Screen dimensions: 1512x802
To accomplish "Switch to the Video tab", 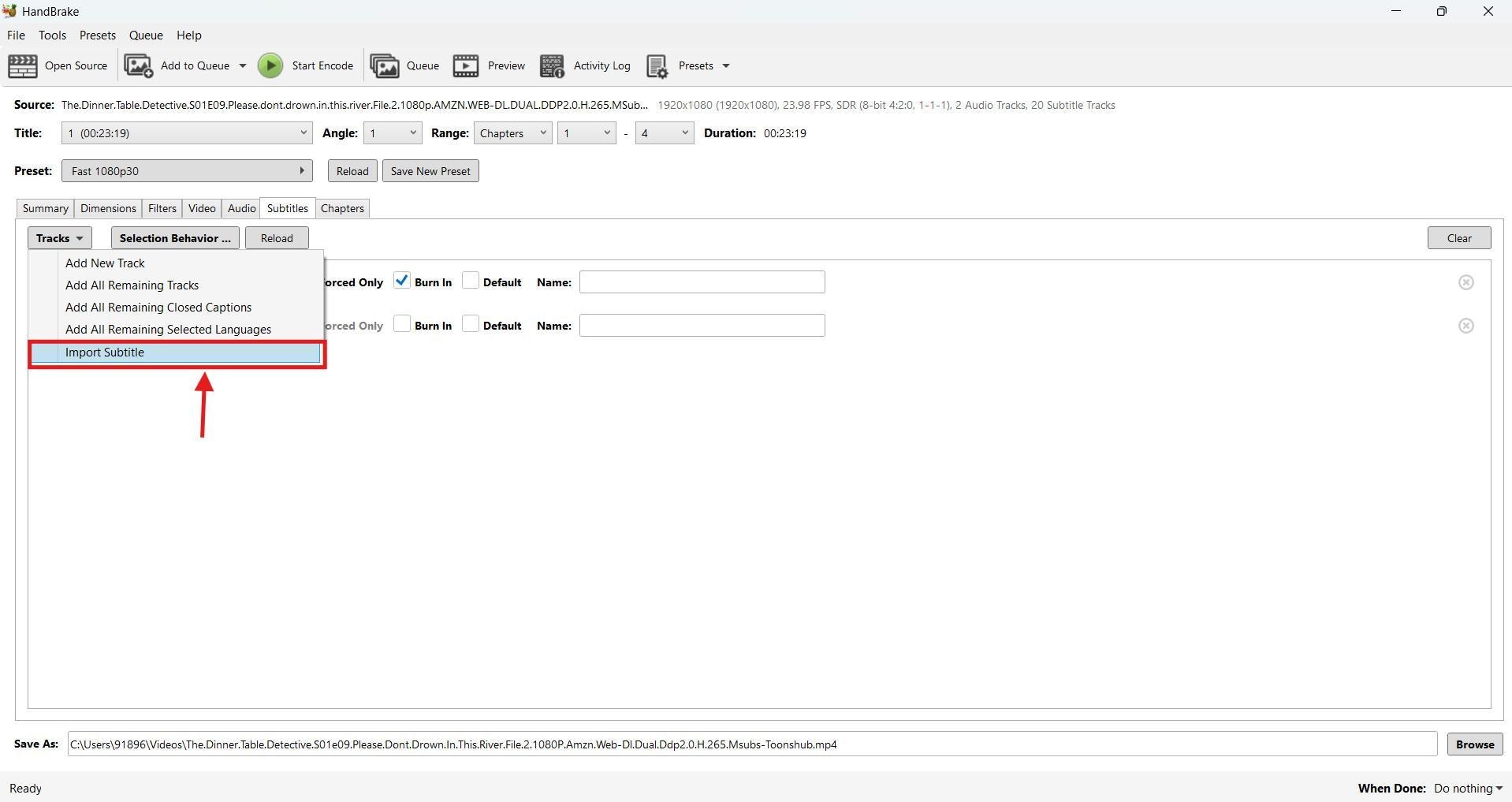I will [x=202, y=208].
